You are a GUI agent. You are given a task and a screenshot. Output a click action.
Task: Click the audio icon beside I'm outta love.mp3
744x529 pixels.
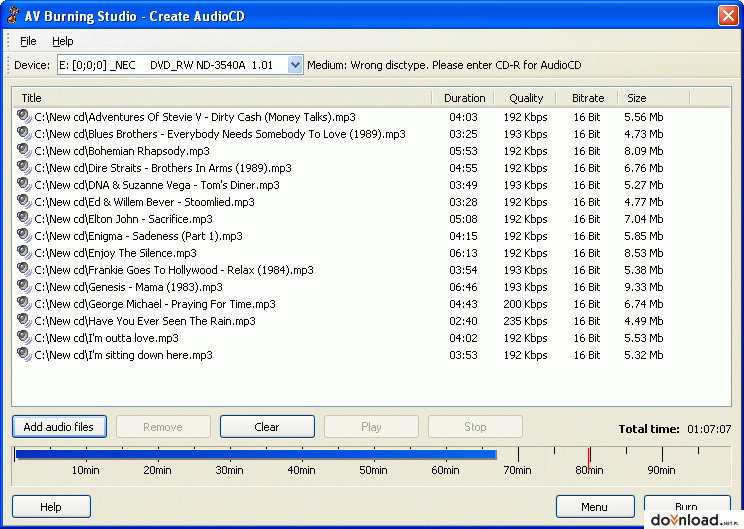(x=23, y=338)
